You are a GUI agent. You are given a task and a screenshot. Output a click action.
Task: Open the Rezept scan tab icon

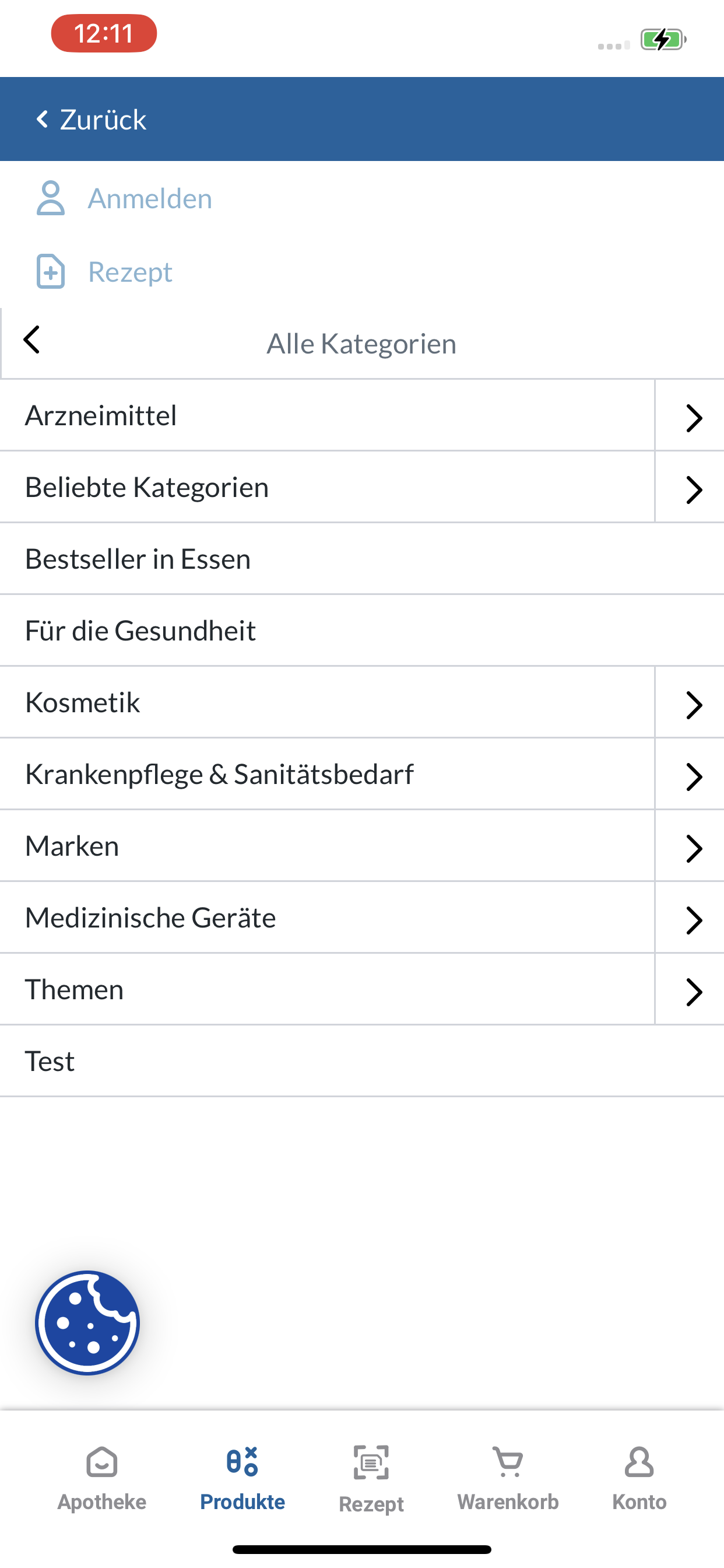click(x=371, y=1462)
